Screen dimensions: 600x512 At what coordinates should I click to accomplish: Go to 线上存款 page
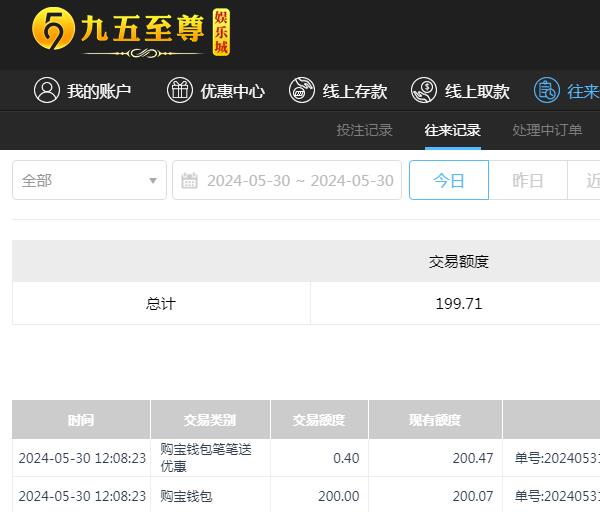338,91
